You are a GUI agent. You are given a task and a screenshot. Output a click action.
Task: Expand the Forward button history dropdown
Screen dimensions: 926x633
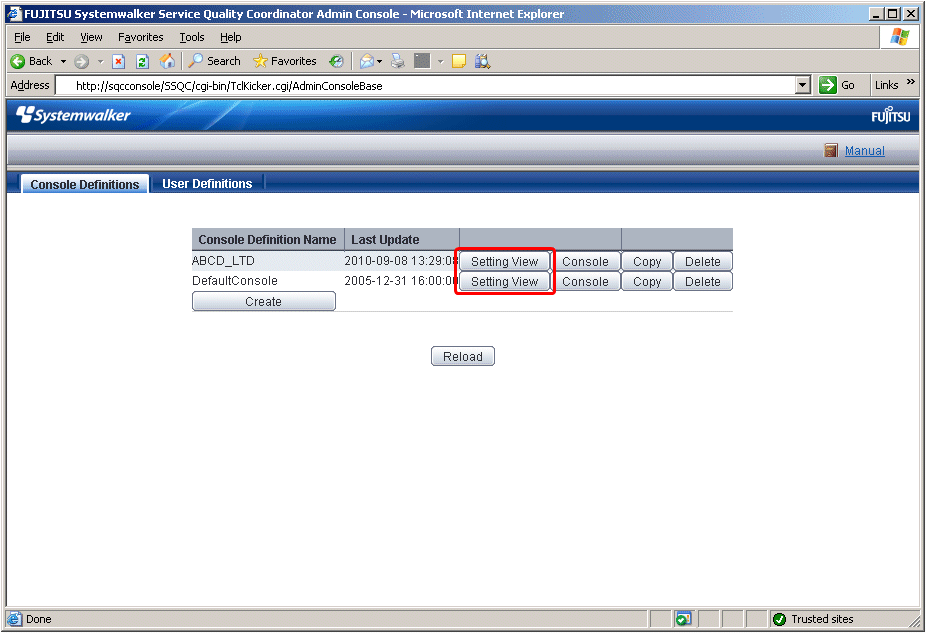click(100, 61)
